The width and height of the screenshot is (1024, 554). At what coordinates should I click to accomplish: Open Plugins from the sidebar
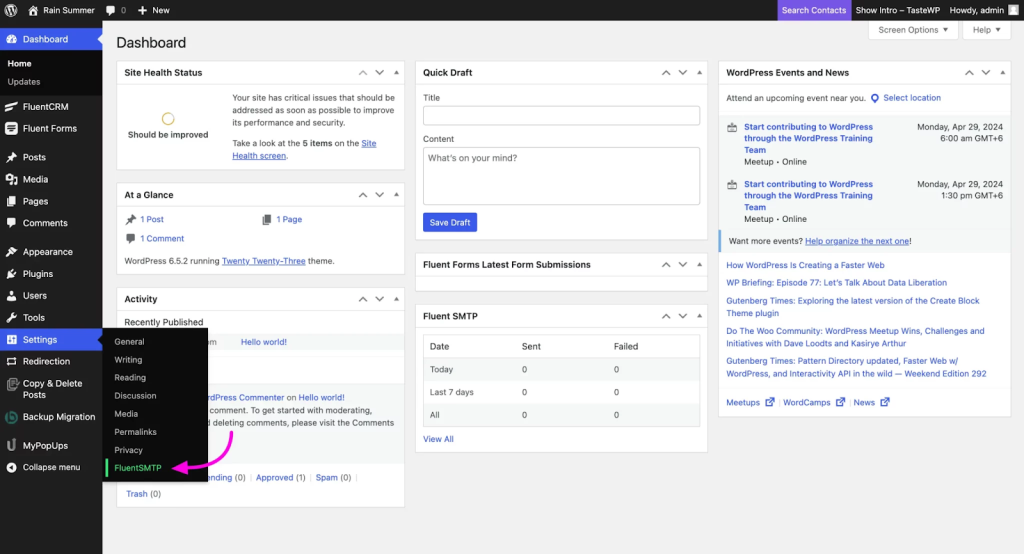(x=38, y=274)
